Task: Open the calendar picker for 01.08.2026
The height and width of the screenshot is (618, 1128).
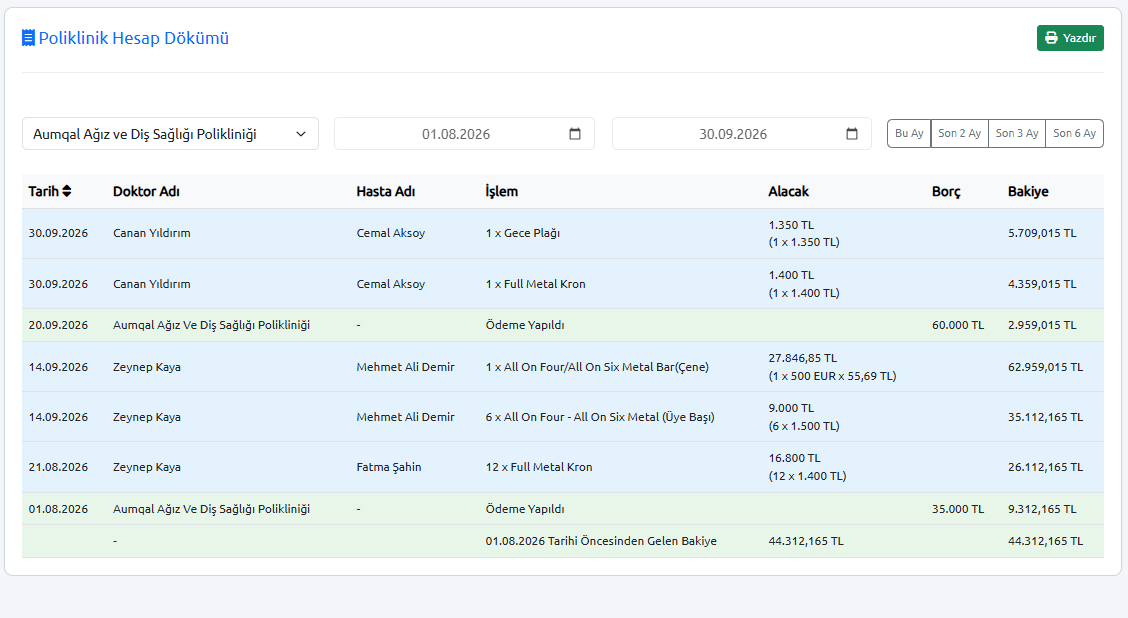Action: [575, 134]
